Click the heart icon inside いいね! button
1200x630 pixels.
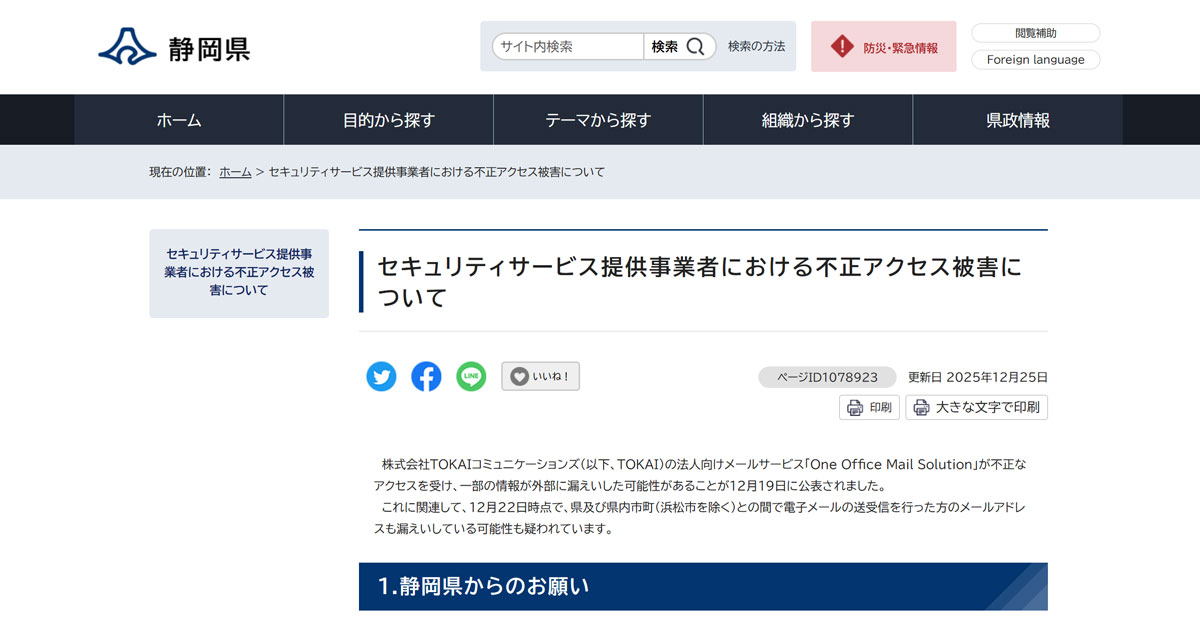[520, 377]
